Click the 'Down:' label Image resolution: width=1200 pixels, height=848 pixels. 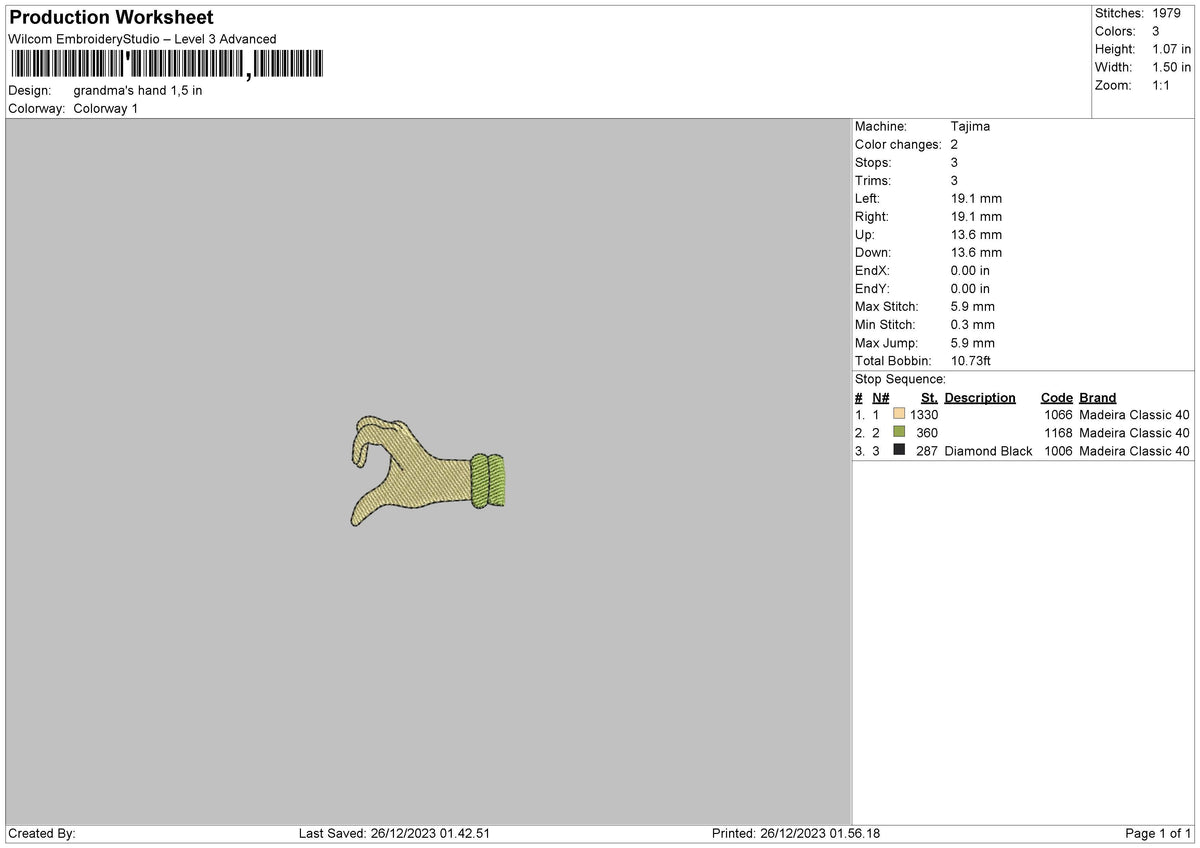[873, 252]
